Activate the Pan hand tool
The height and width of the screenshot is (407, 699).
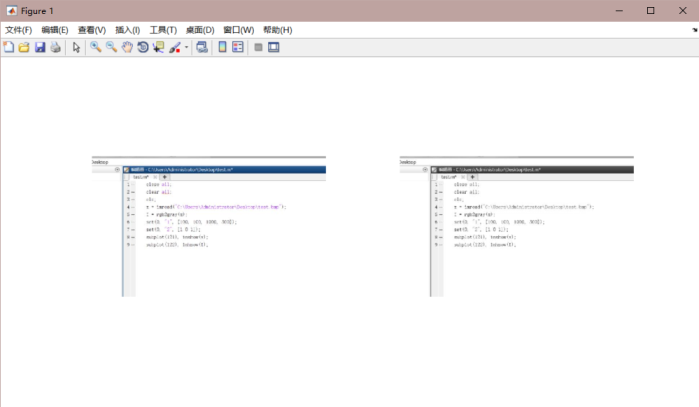(127, 47)
